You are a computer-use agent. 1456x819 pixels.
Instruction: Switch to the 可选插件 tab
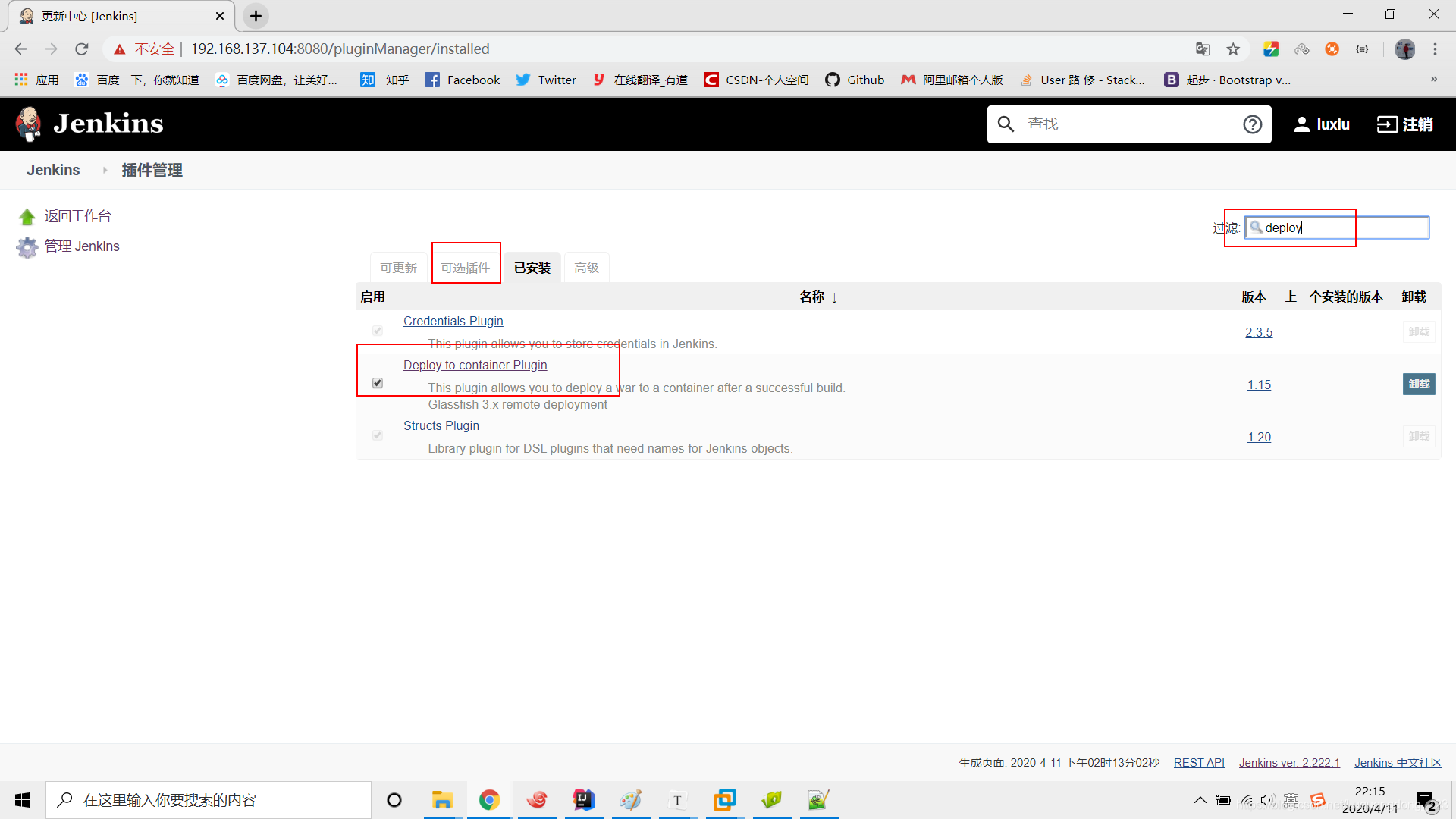pyautogui.click(x=466, y=268)
